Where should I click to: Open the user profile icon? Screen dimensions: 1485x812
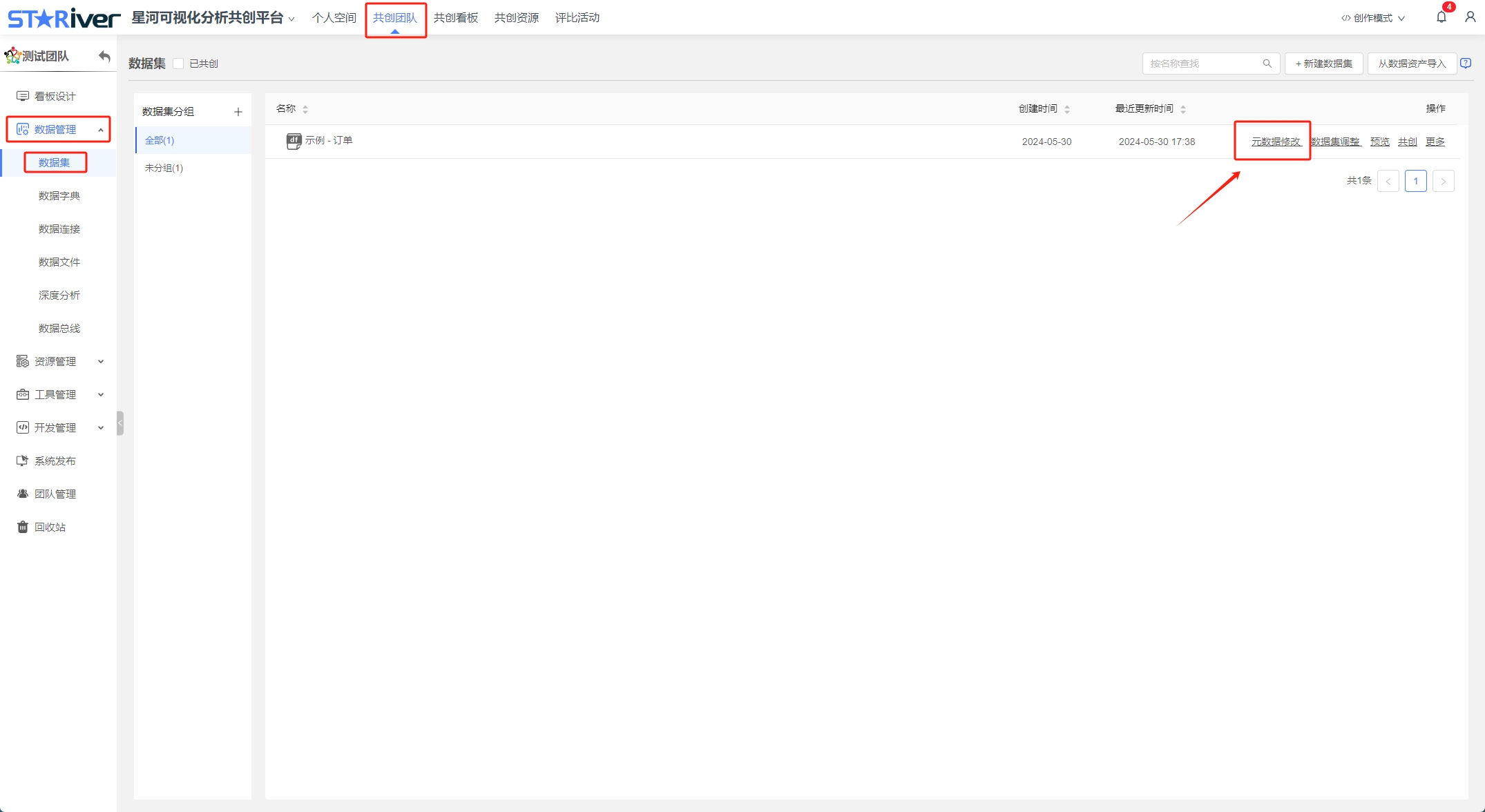pyautogui.click(x=1470, y=17)
